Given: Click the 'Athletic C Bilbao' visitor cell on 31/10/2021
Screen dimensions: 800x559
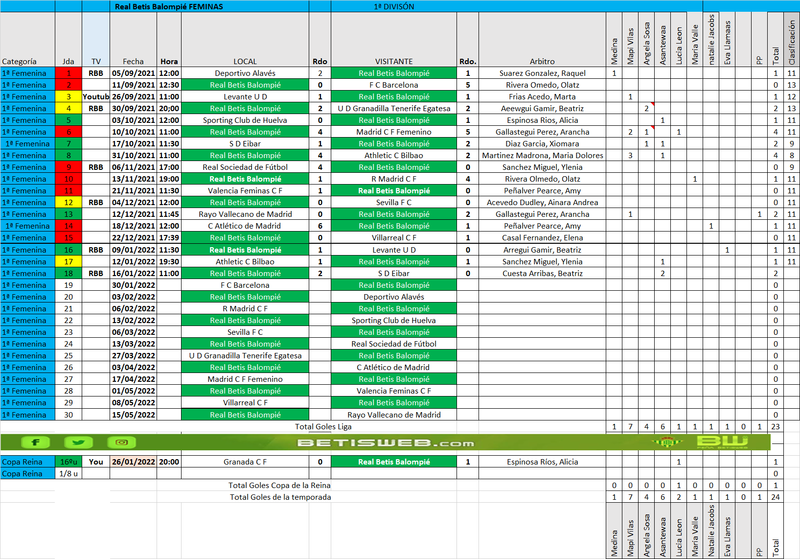Looking at the screenshot, I should coord(394,155).
